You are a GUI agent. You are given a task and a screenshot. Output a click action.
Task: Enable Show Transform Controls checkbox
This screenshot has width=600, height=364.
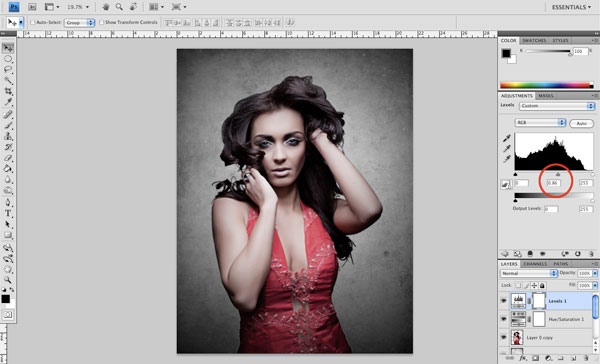point(102,23)
